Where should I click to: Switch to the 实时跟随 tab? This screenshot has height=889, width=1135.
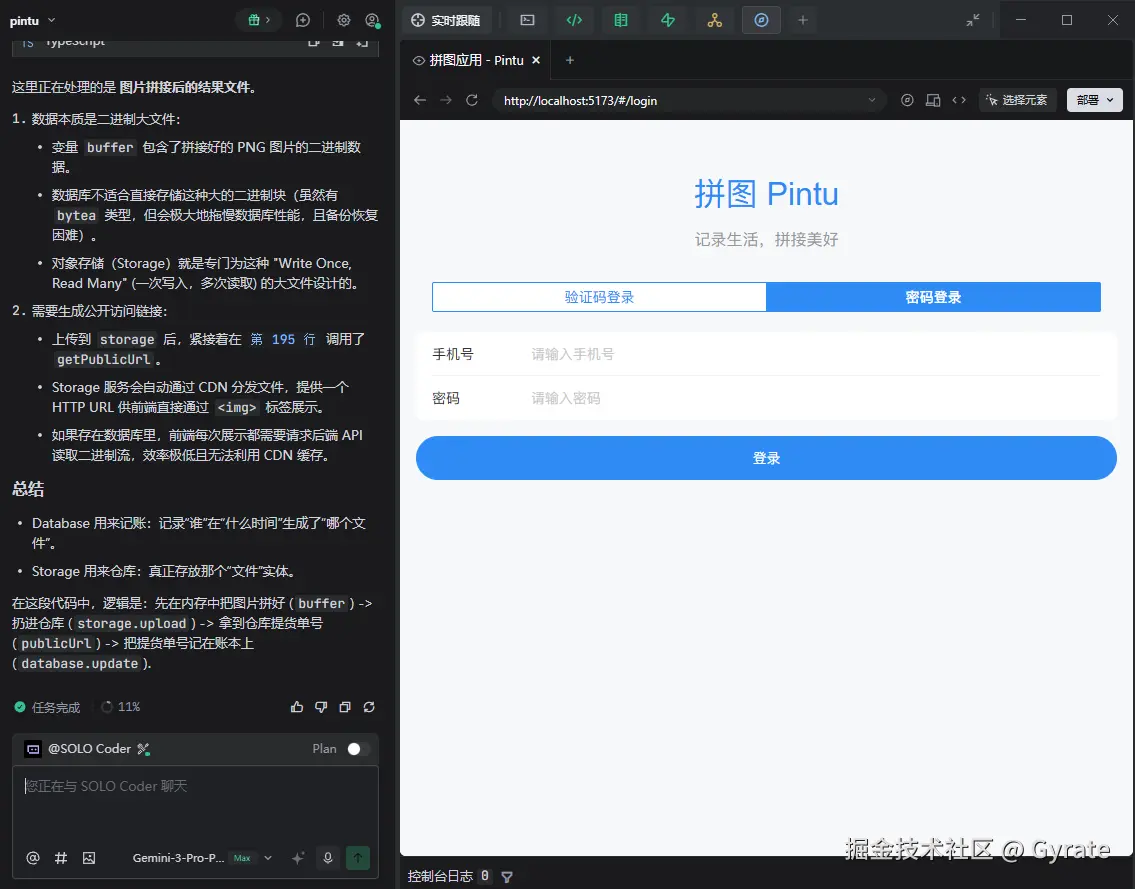pos(446,20)
